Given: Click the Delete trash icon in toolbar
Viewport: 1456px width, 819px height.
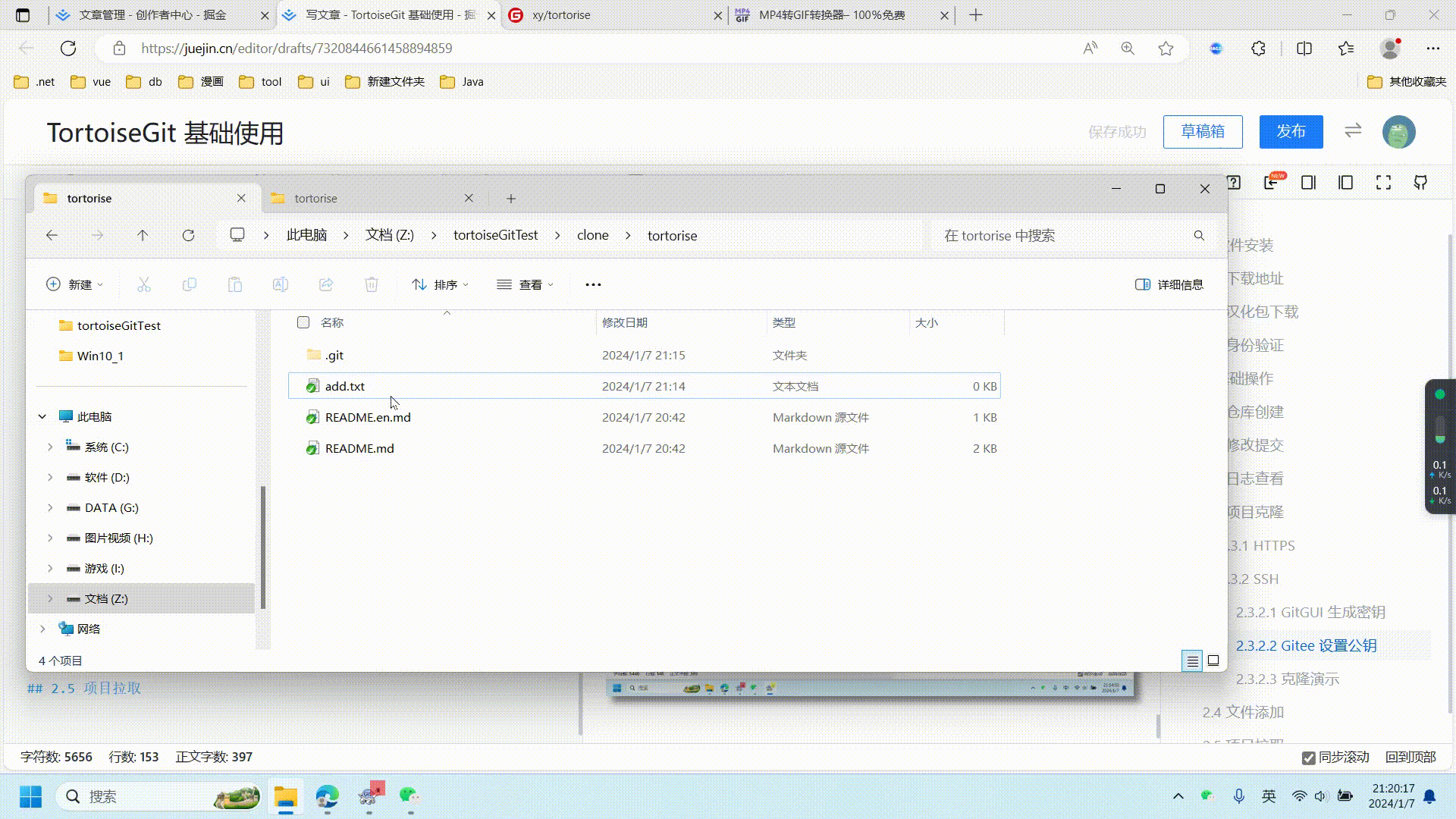Looking at the screenshot, I should click(371, 284).
